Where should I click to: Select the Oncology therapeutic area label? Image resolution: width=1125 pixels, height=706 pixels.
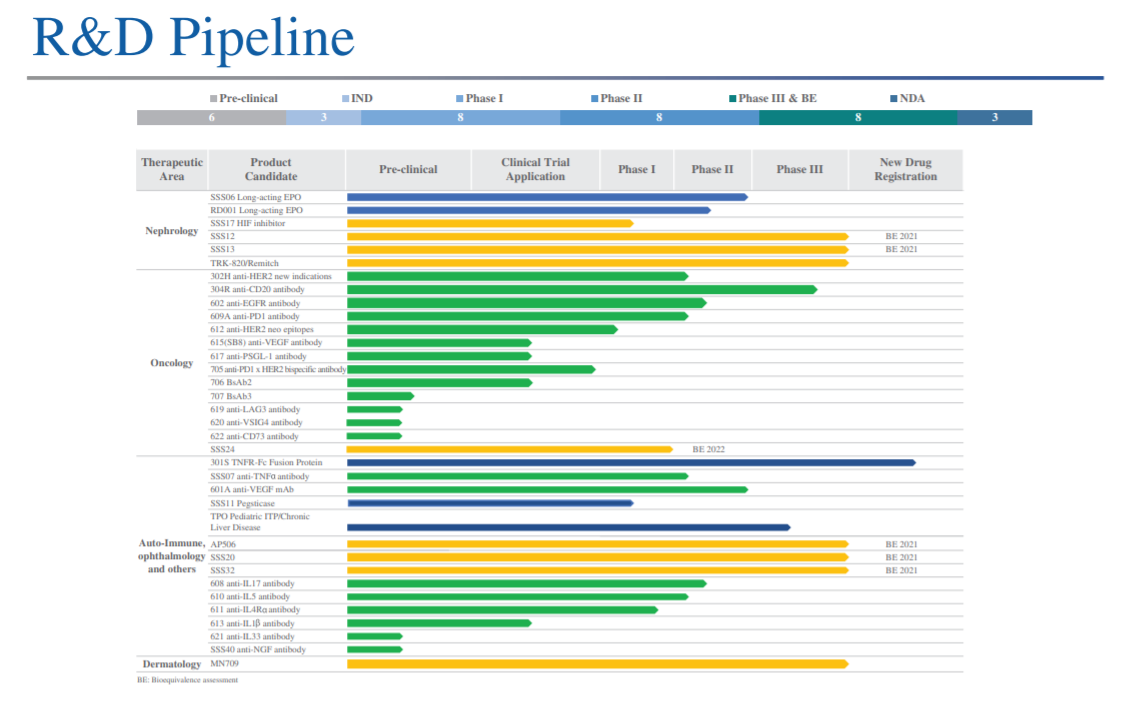172,363
